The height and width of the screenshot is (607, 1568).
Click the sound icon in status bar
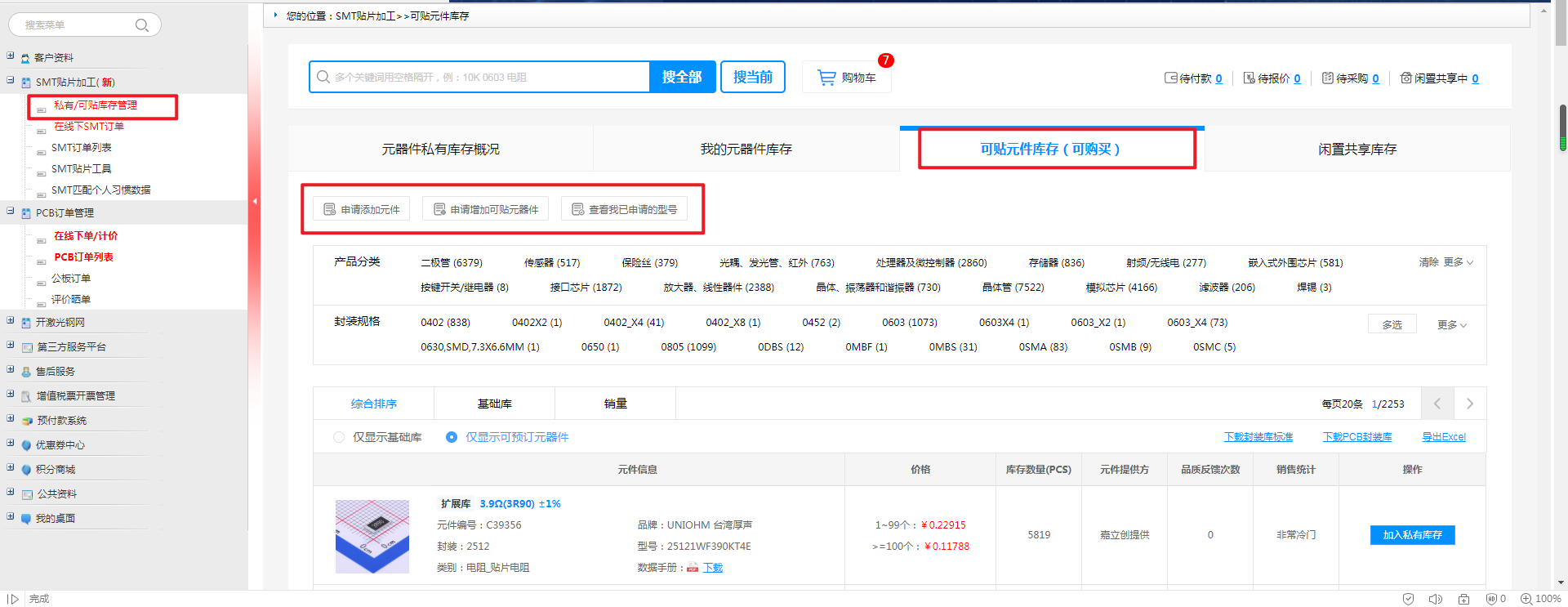pyautogui.click(x=1435, y=599)
